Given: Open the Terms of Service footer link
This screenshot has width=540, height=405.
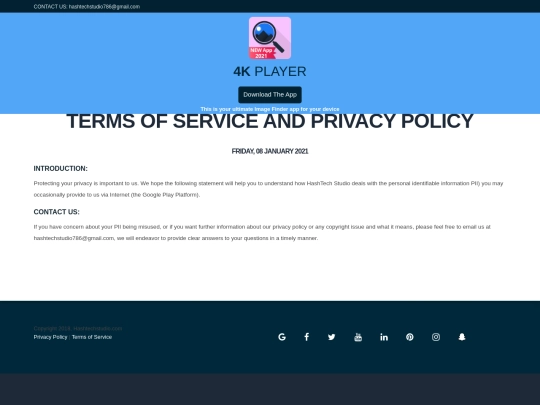Looking at the screenshot, I should pos(92,337).
